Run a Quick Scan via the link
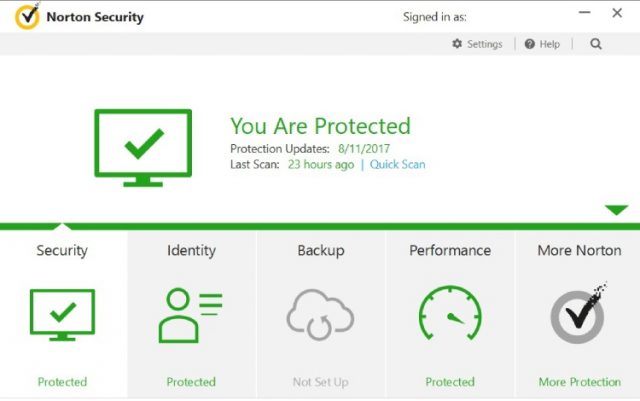The image size is (640, 401). 397,164
